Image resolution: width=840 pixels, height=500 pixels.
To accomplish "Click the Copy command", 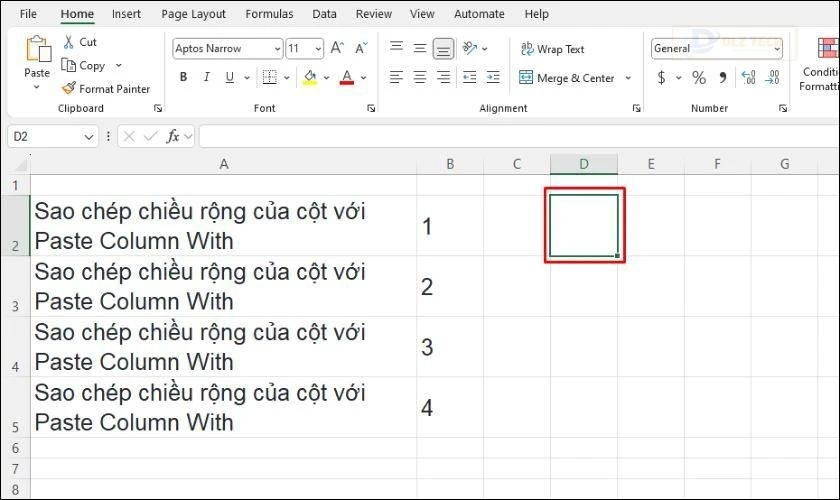I will click(x=83, y=65).
